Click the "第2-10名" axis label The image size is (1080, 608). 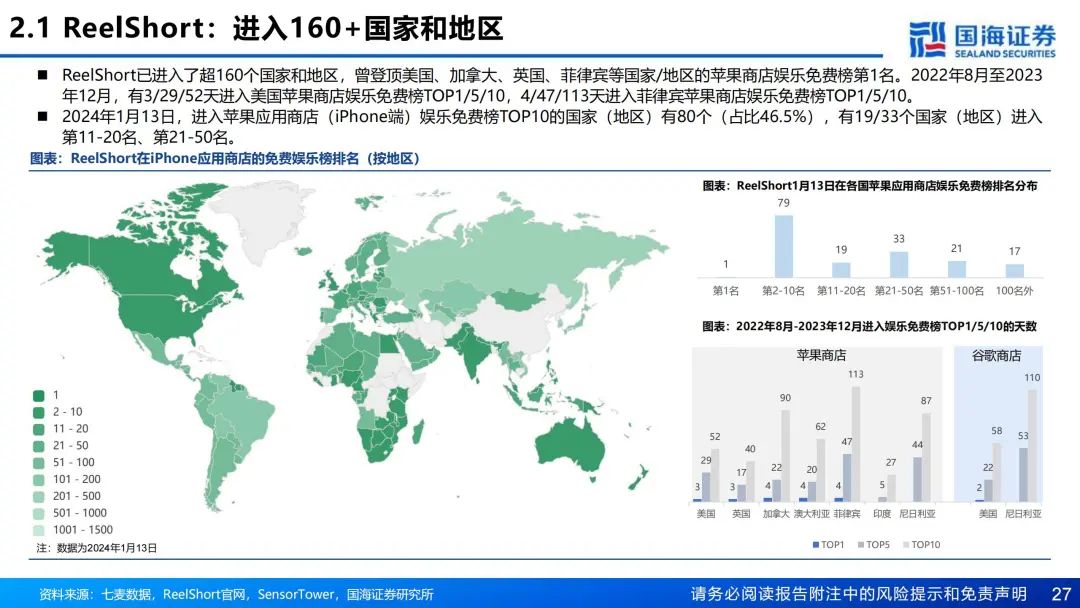pos(783,291)
